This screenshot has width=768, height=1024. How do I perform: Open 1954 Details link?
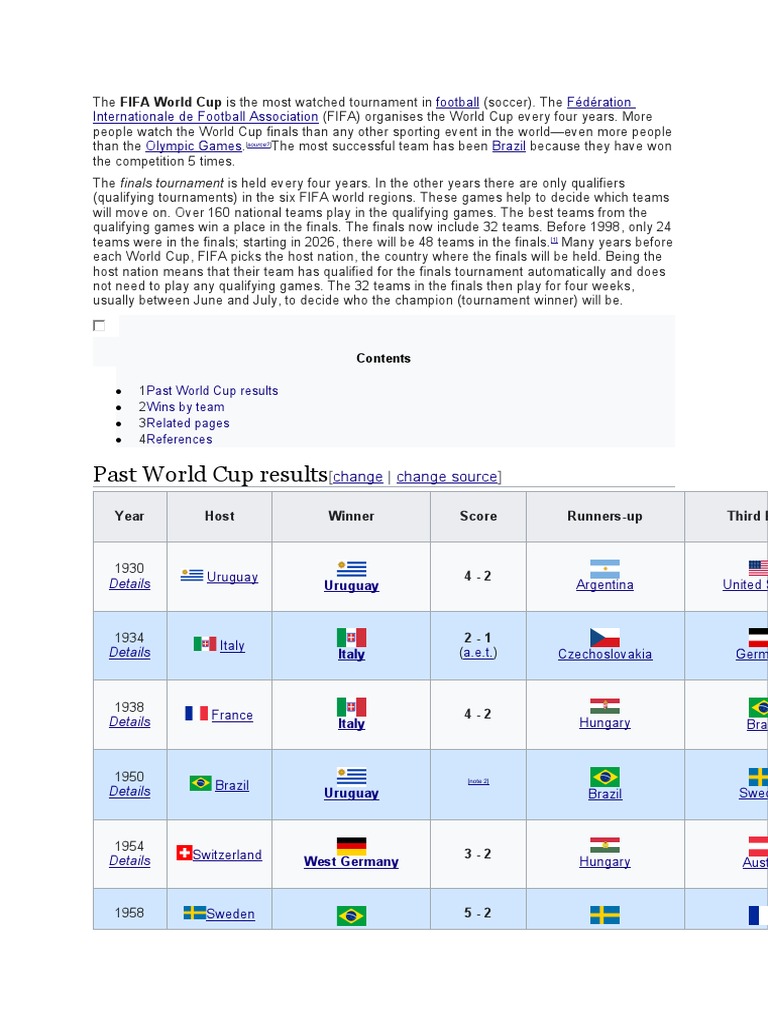tap(130, 861)
